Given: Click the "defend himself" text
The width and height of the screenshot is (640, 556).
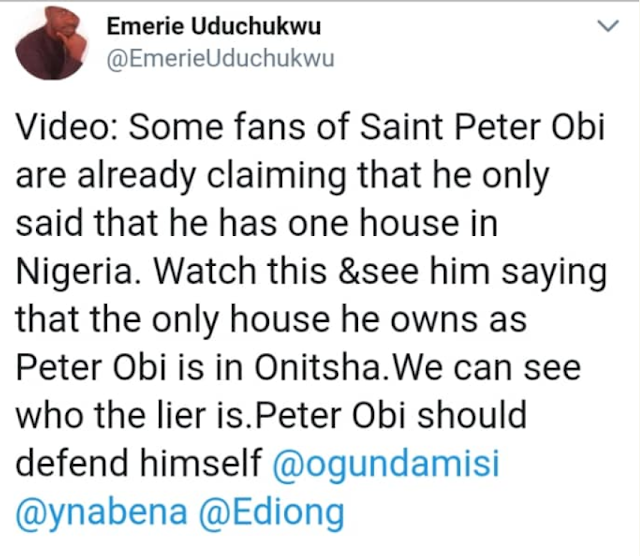Looking at the screenshot, I should (139, 464).
